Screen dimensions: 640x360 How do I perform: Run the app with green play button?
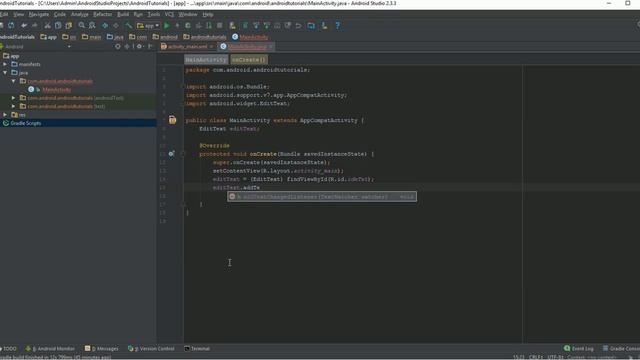[x=167, y=25]
